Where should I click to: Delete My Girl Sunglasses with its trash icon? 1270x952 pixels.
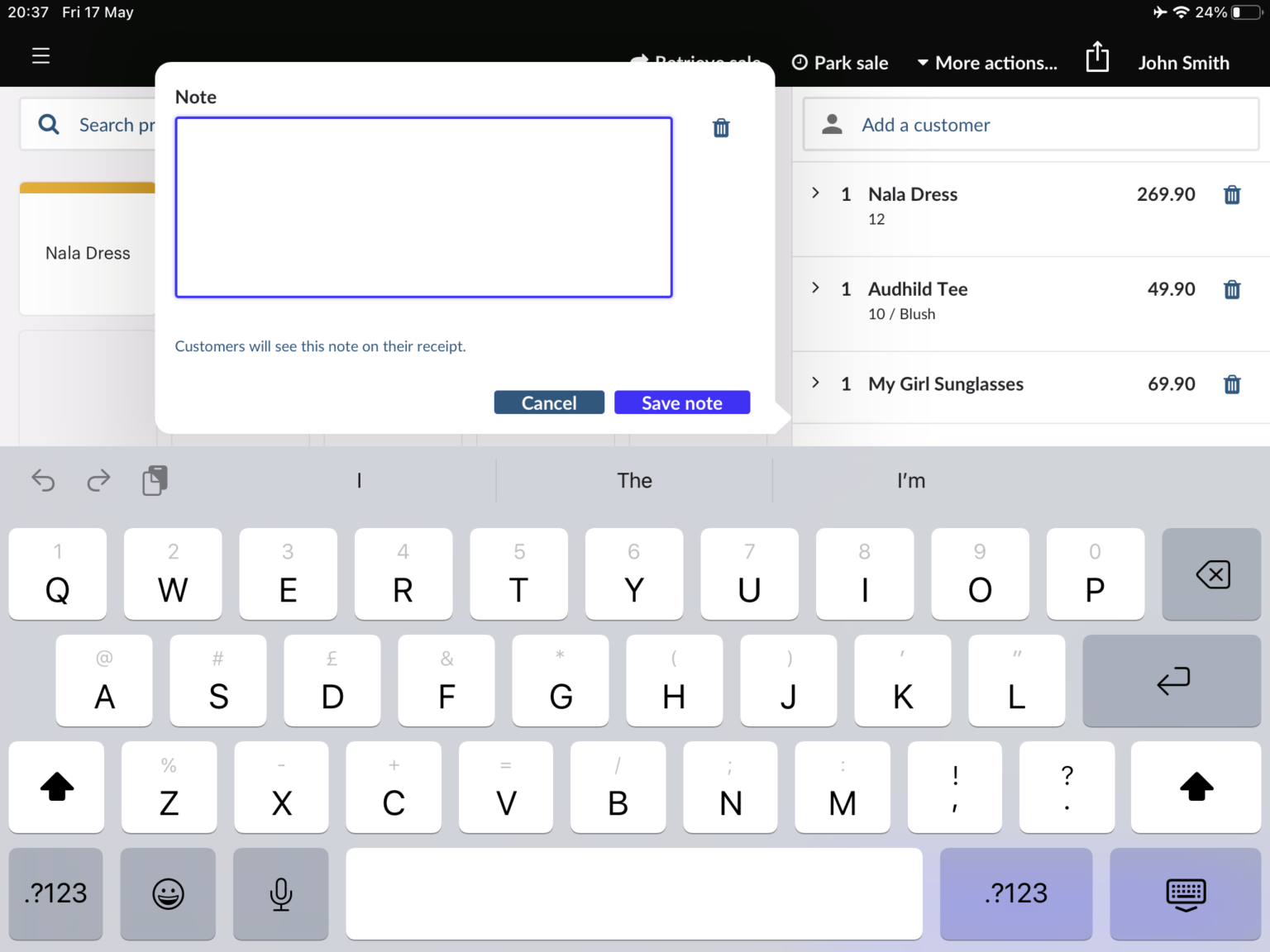click(1232, 384)
